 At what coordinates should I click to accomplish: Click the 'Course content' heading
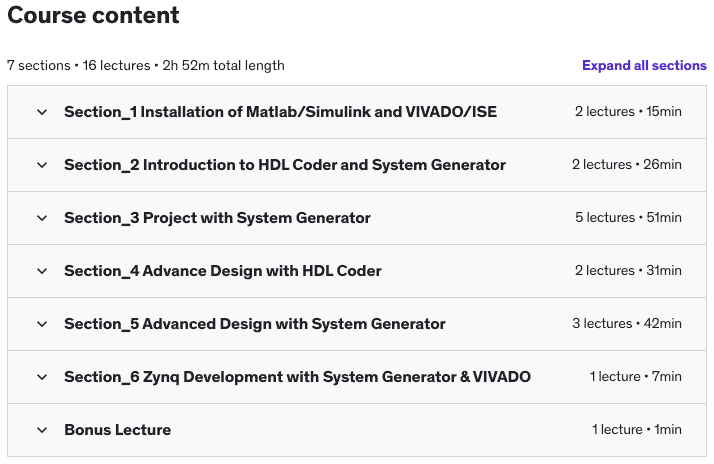[93, 15]
